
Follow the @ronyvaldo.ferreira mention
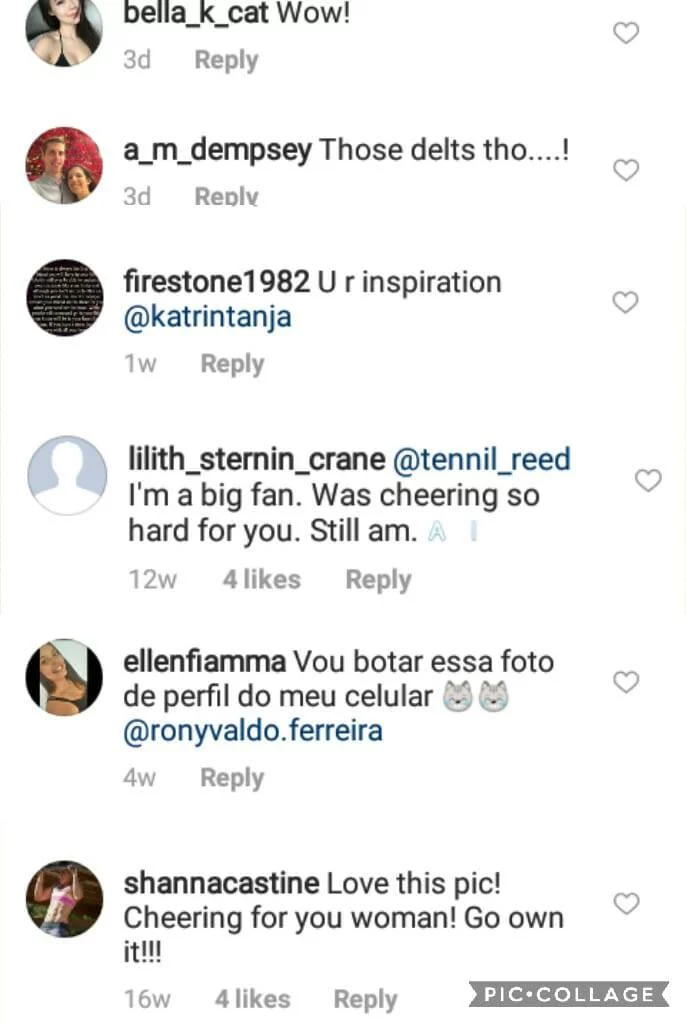[x=252, y=731]
